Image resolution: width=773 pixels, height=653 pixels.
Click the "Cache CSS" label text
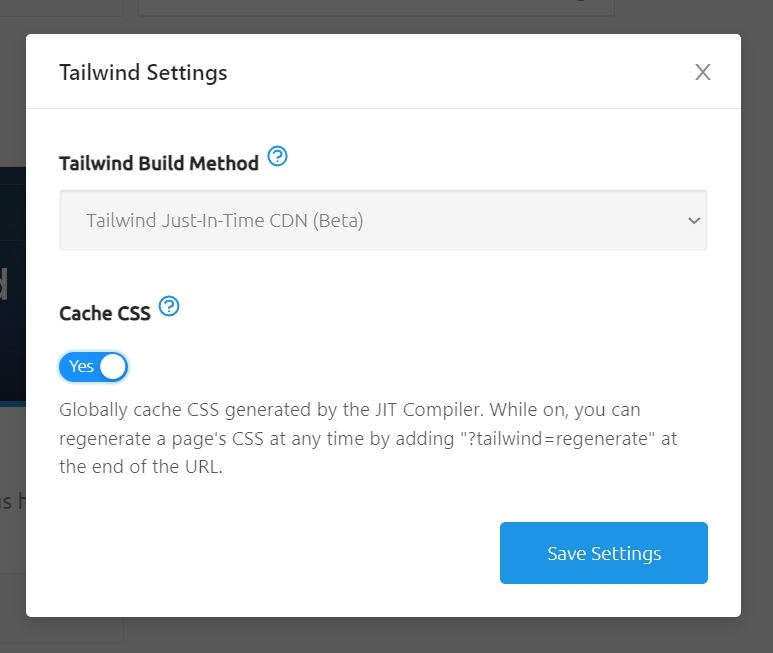pos(105,314)
